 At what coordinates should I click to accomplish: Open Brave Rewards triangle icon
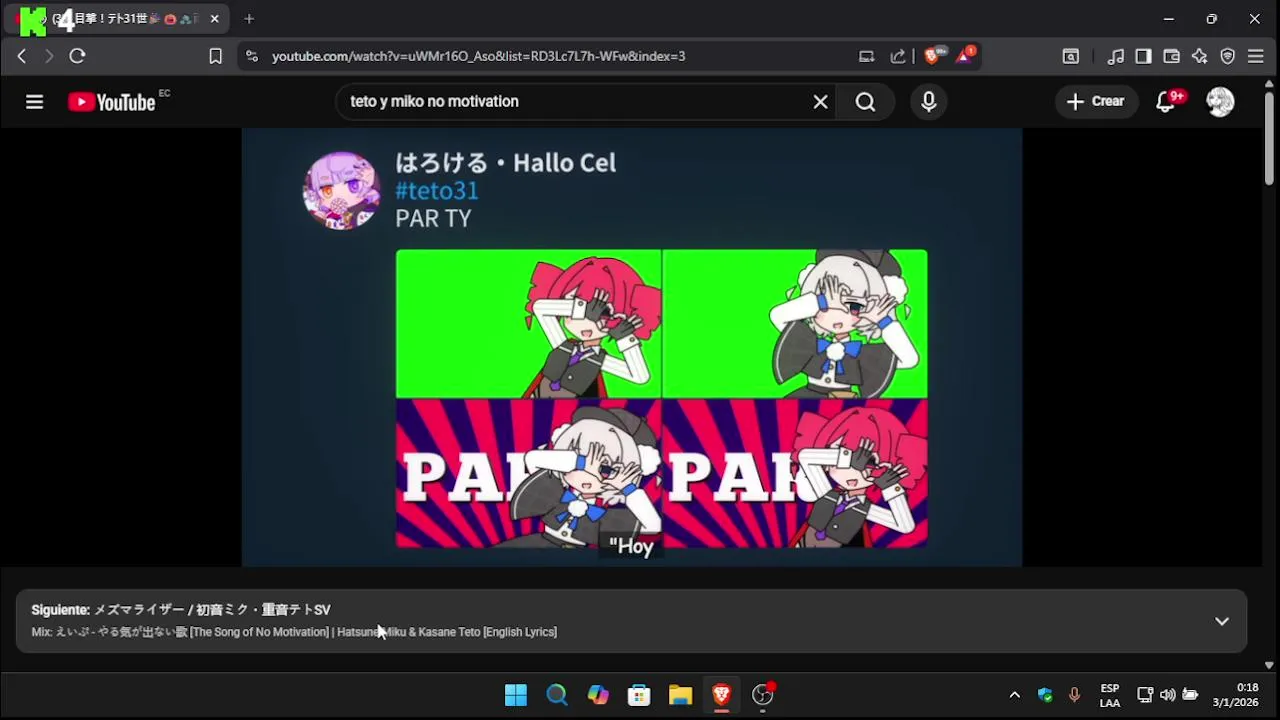tap(966, 55)
